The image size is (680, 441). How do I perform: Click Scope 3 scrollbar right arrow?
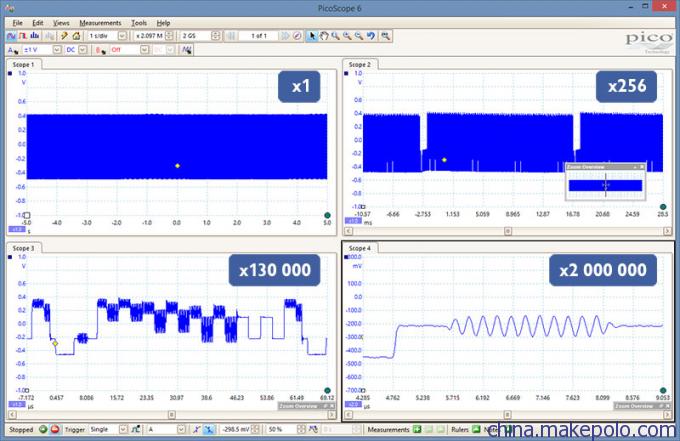click(331, 415)
